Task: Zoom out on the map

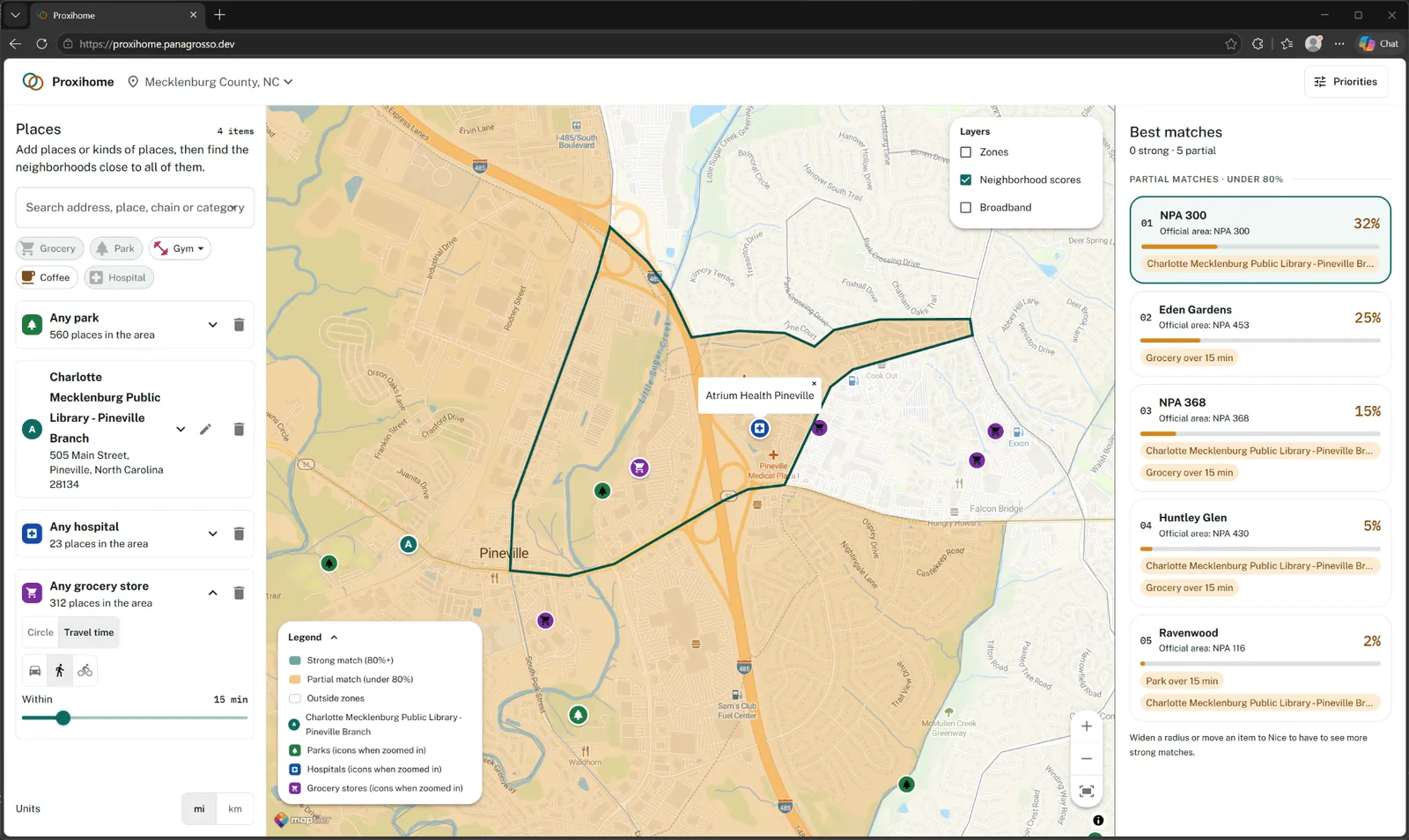Action: click(x=1087, y=758)
